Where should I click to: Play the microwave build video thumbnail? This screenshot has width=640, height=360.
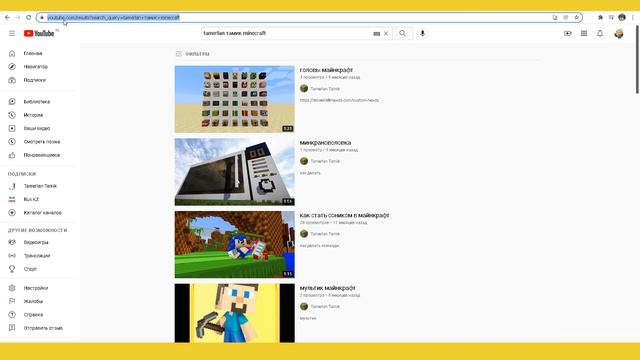(235, 172)
